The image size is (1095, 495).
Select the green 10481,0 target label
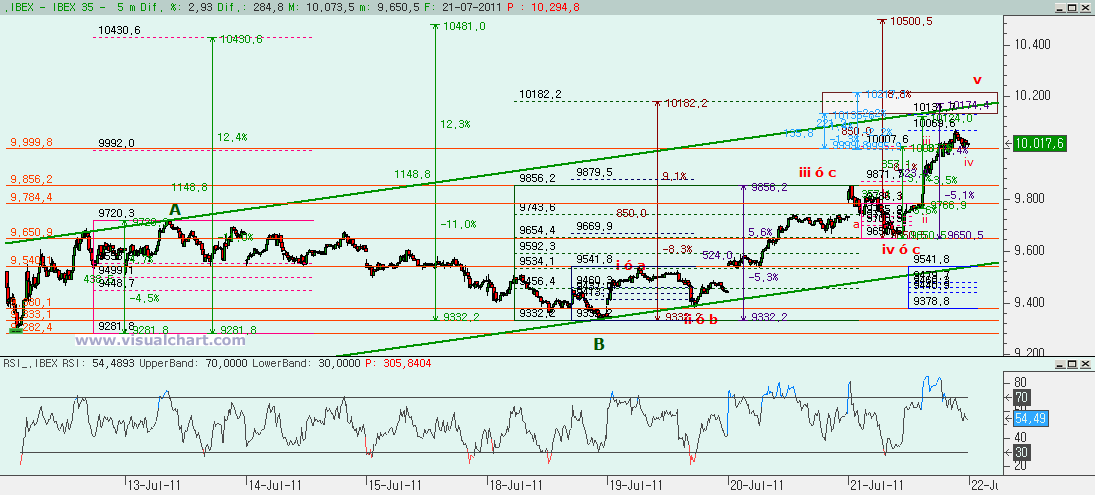tap(464, 26)
